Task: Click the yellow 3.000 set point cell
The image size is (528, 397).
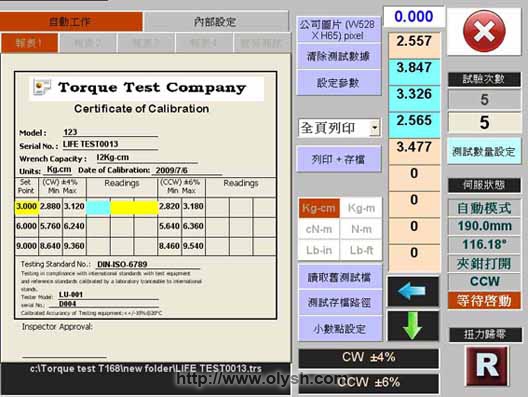Action: pyautogui.click(x=27, y=206)
